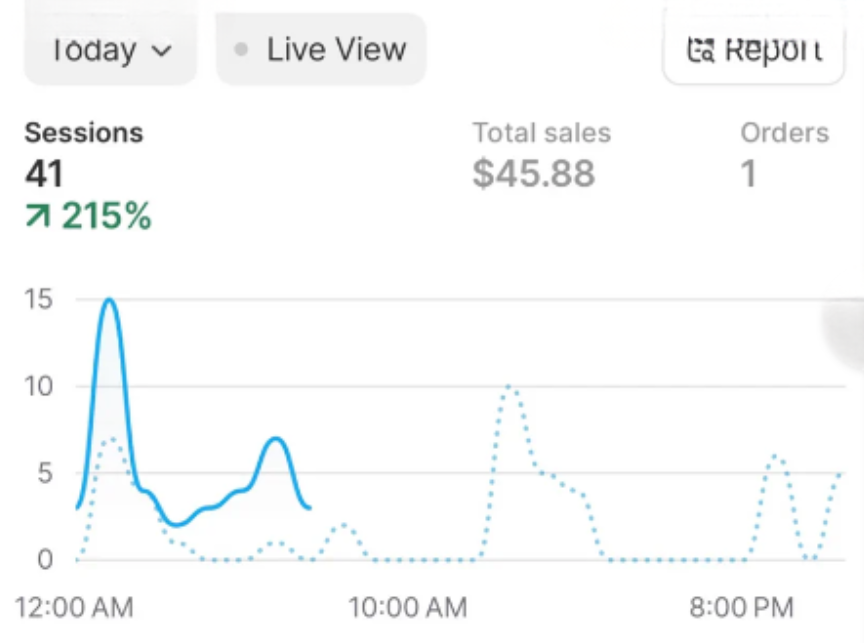This screenshot has width=864, height=643.
Task: Click the solid line's highest peak at 15
Action: click(x=108, y=300)
